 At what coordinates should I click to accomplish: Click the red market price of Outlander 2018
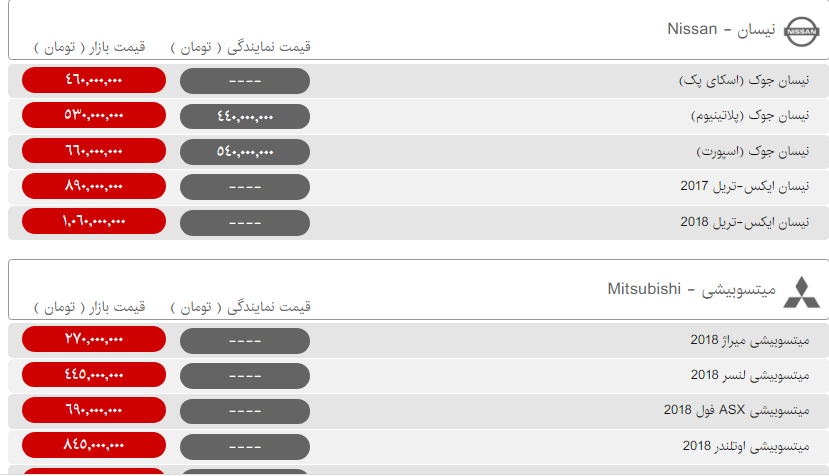click(93, 445)
